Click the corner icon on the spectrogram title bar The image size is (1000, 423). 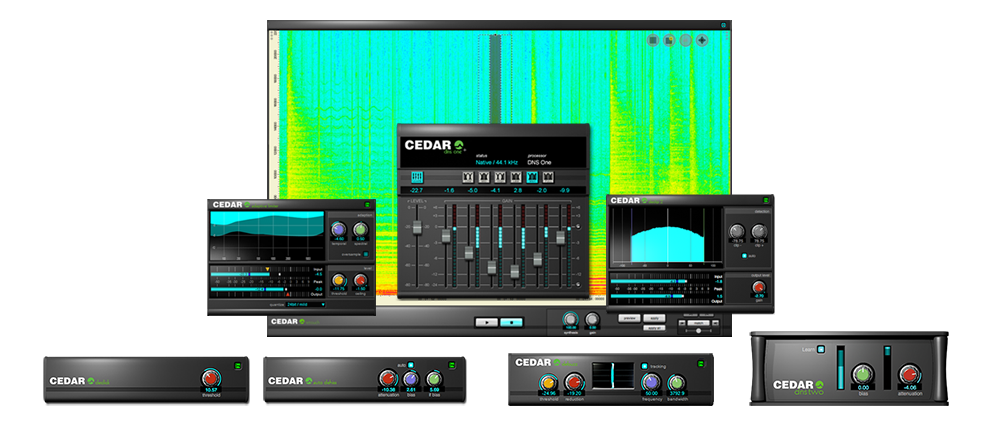[724, 25]
